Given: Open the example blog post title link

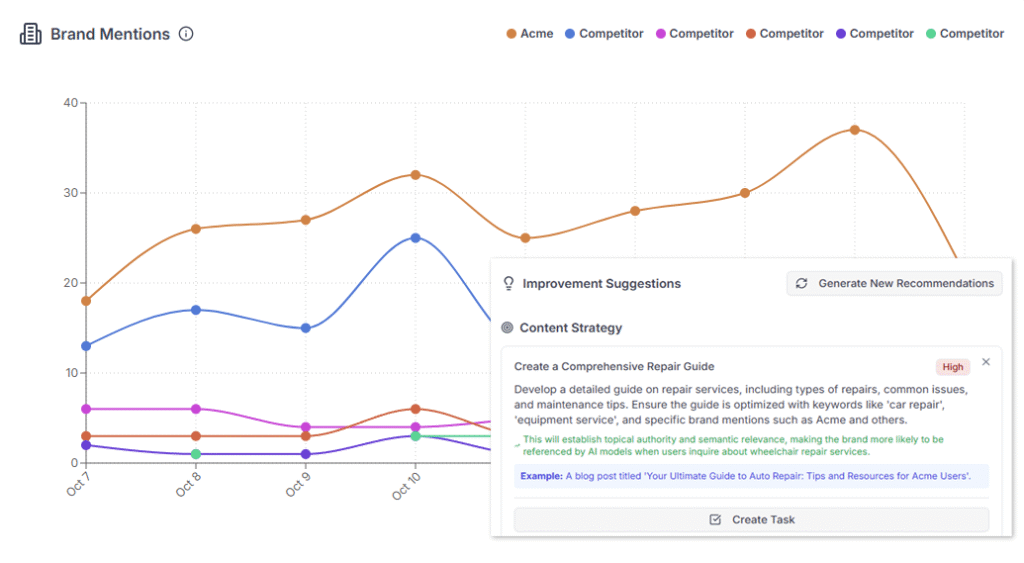Looking at the screenshot, I should pyautogui.click(x=767, y=476).
